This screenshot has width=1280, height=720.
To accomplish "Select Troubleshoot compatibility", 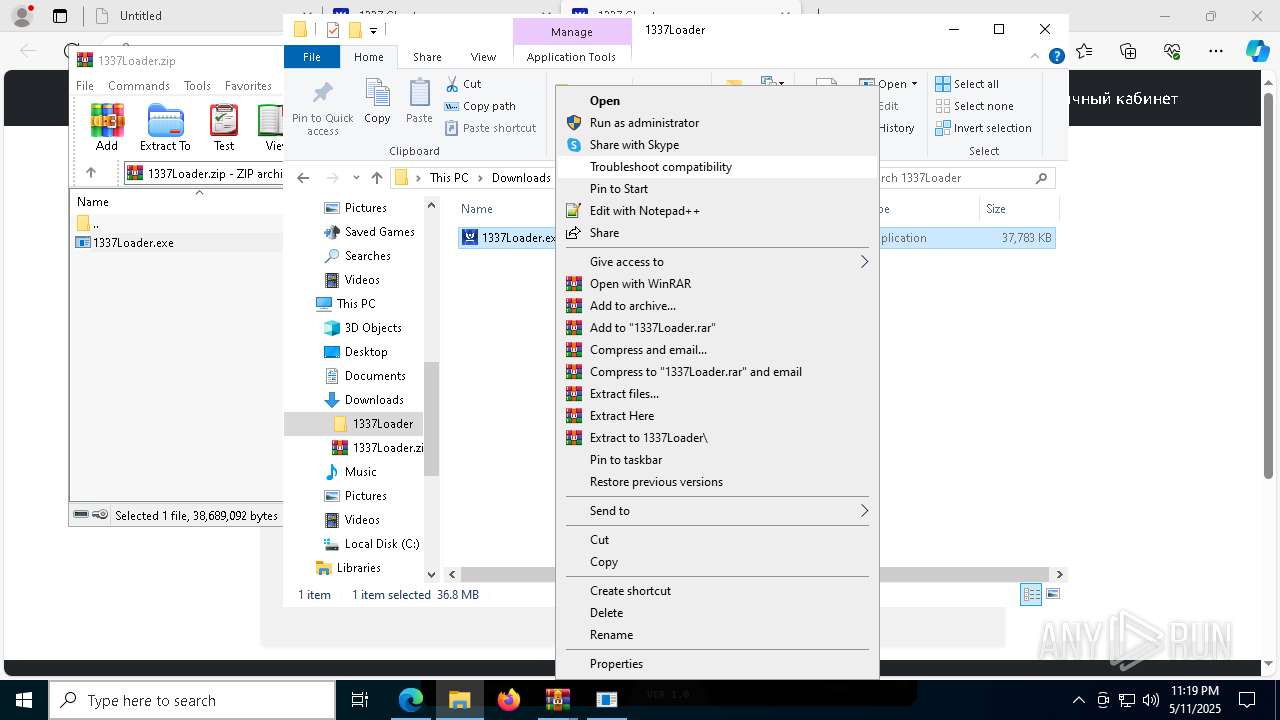I will point(717,166).
